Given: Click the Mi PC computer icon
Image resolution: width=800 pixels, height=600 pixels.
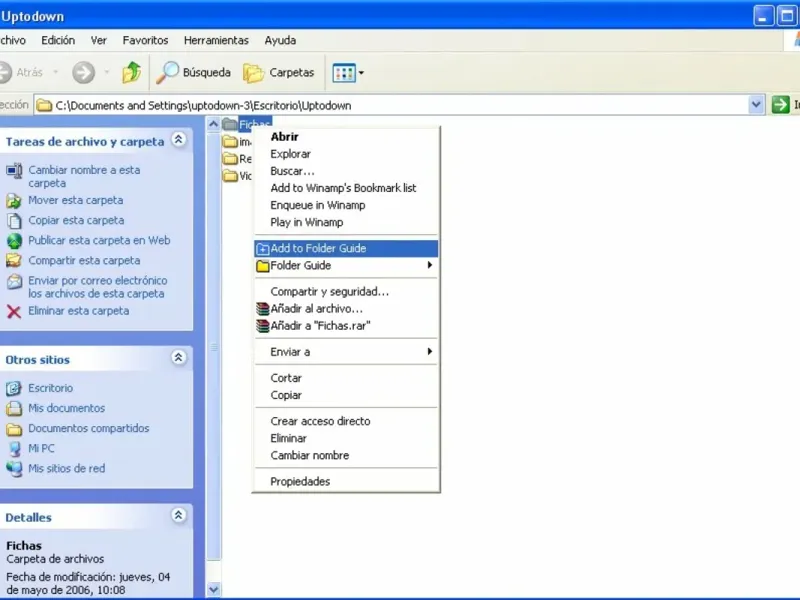Looking at the screenshot, I should (x=14, y=449).
